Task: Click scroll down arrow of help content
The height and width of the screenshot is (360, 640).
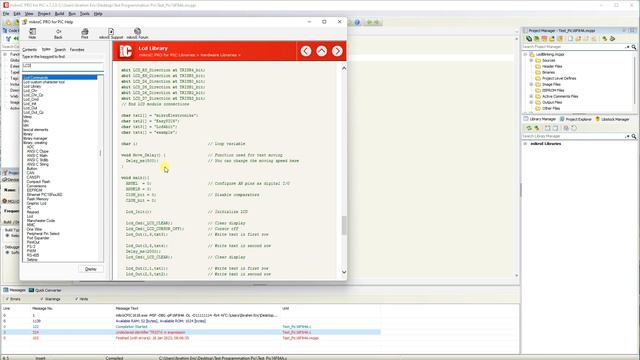Action: coord(344,272)
